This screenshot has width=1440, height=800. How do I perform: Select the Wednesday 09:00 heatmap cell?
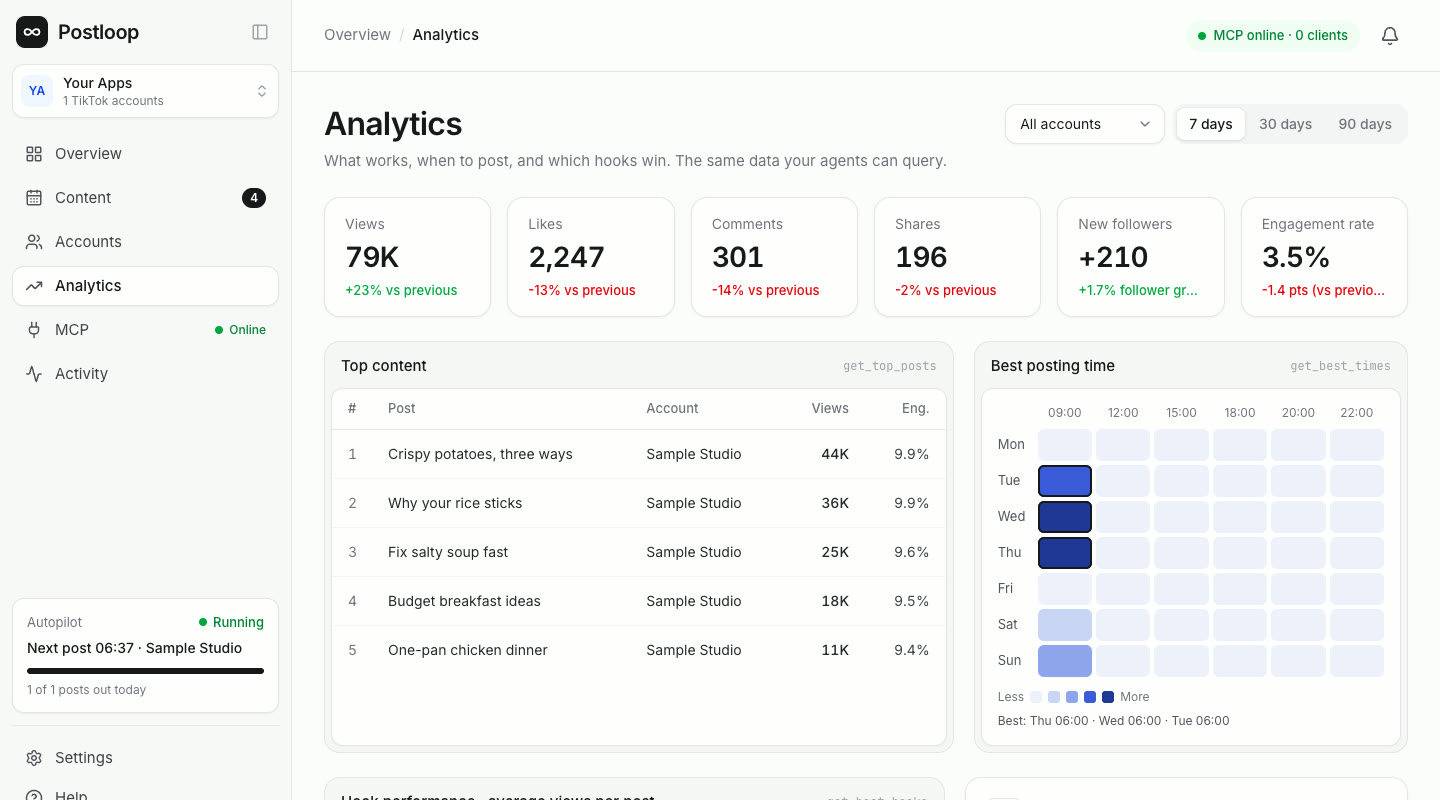[x=1065, y=517]
